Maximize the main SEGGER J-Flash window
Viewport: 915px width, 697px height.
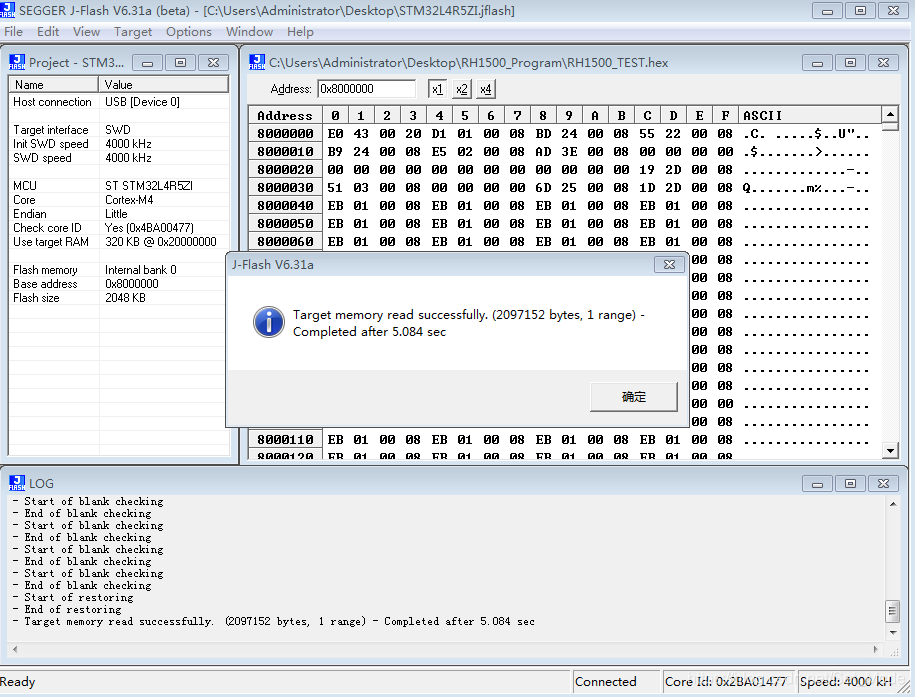point(860,11)
